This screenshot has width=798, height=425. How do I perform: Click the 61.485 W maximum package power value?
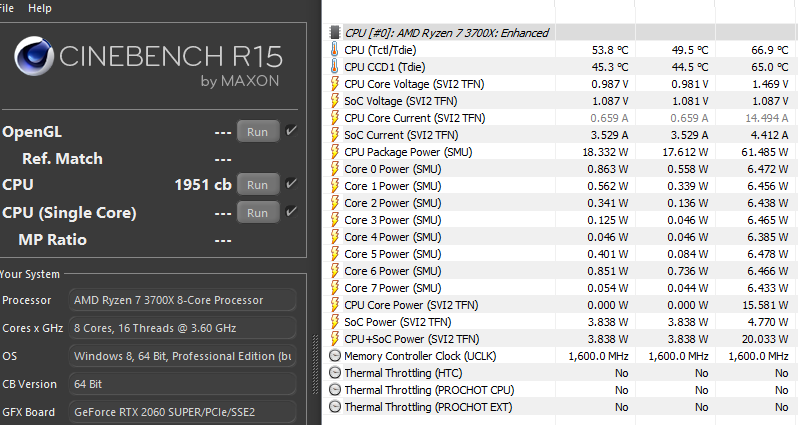pyautogui.click(x=765, y=152)
